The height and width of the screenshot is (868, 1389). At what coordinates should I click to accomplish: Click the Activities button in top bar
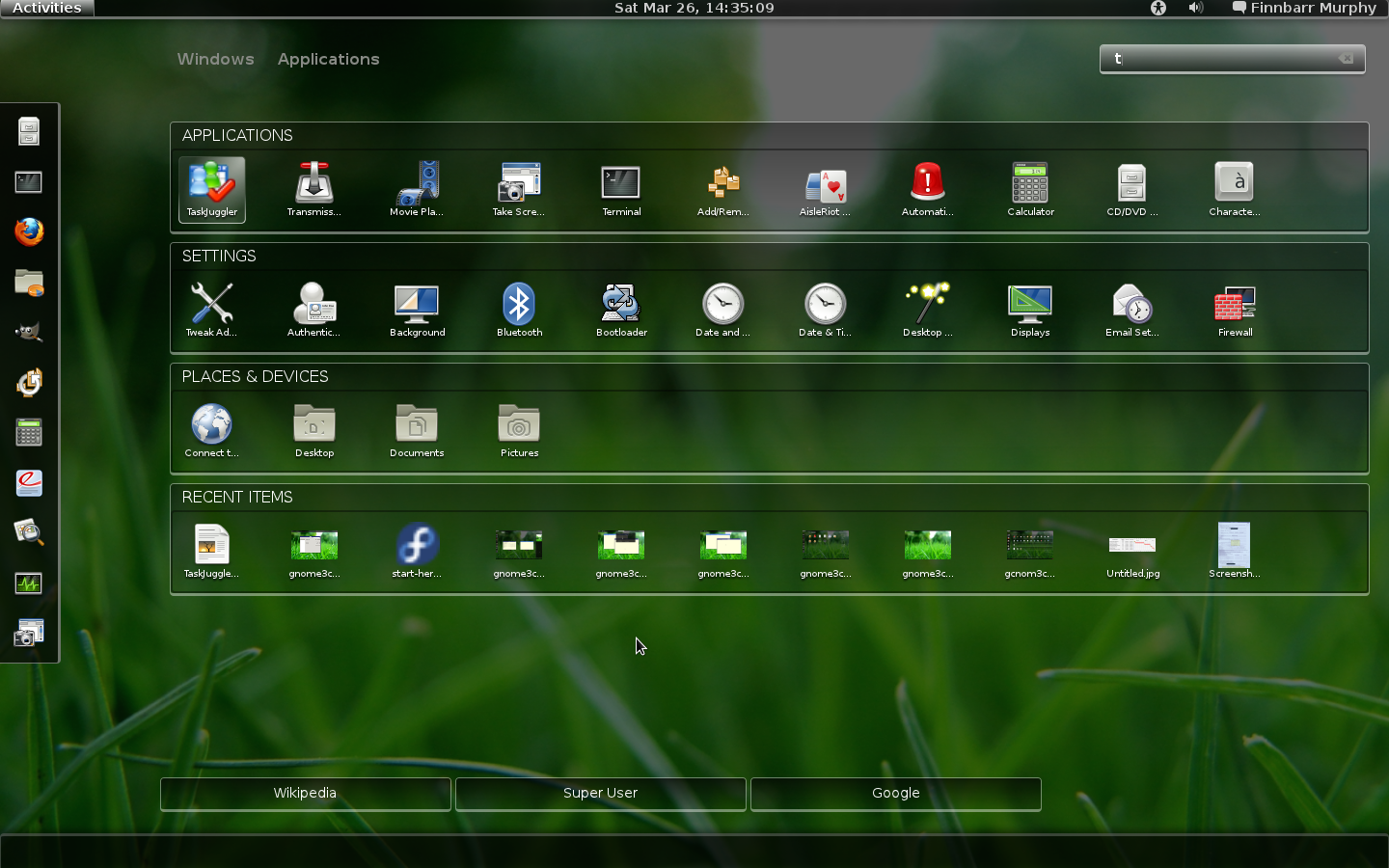tap(47, 8)
